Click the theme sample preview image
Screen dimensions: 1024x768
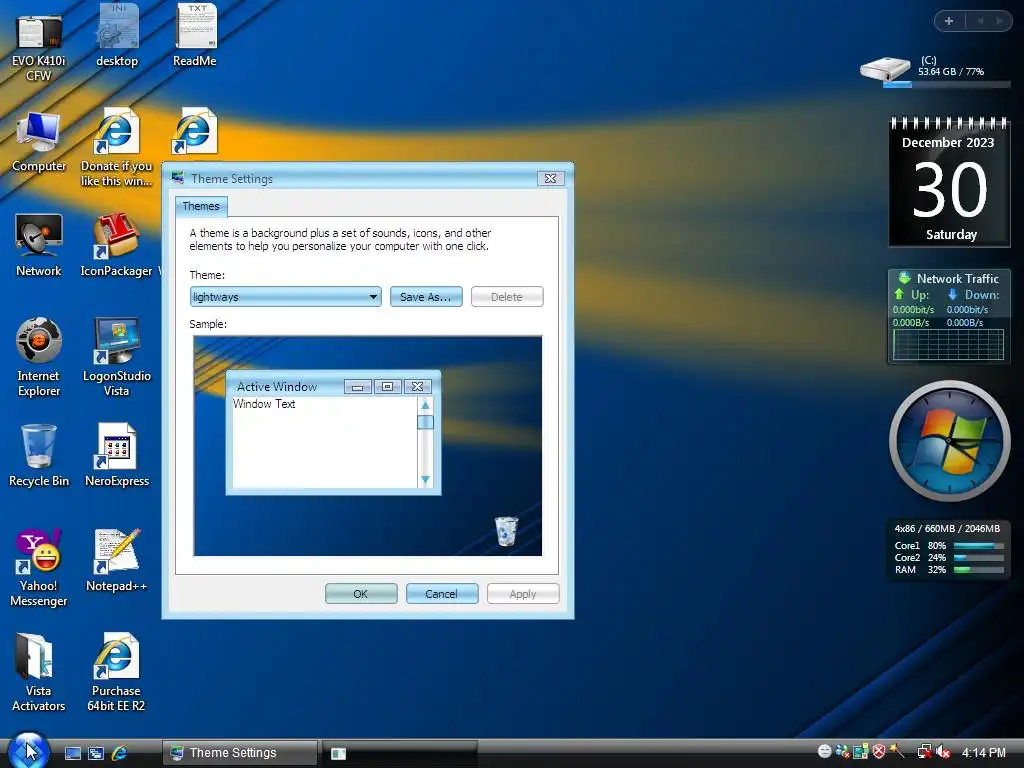[368, 446]
